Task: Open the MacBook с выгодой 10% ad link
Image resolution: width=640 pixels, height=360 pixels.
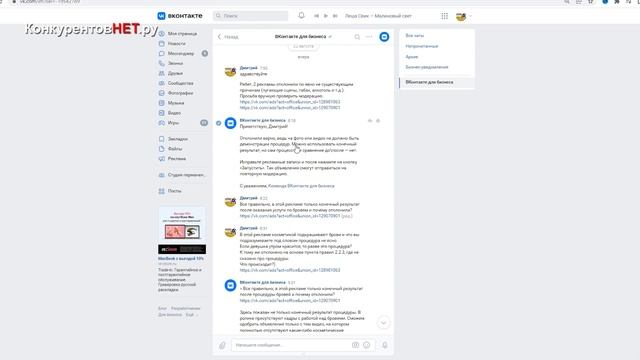Action: pyautogui.click(x=181, y=258)
